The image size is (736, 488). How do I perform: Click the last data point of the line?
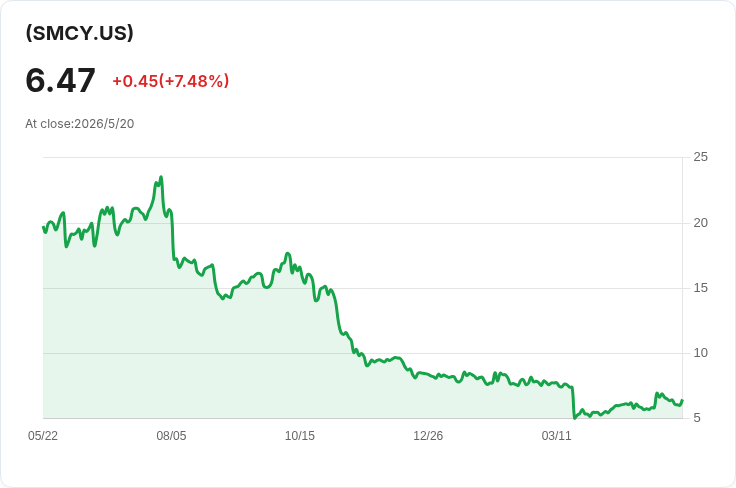(x=682, y=400)
